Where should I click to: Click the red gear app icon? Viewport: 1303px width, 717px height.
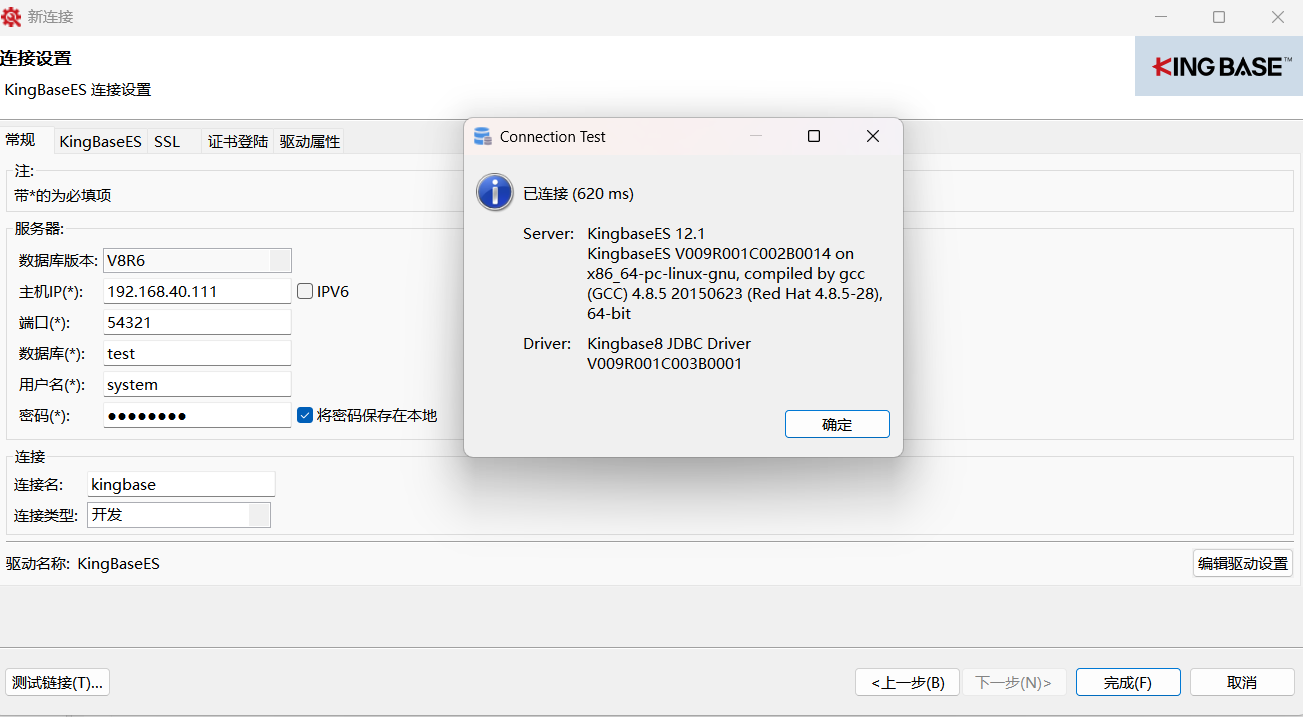12,17
